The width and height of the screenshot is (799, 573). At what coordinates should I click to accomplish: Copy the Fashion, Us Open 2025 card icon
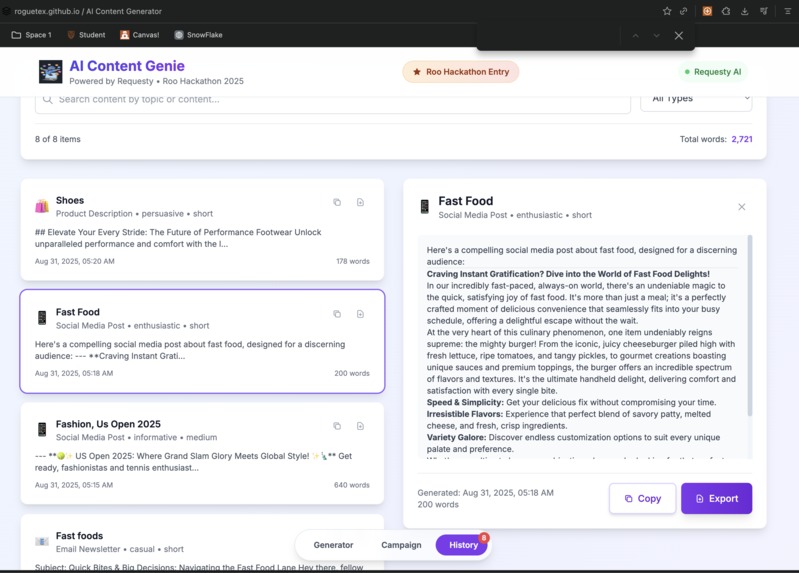(x=337, y=426)
